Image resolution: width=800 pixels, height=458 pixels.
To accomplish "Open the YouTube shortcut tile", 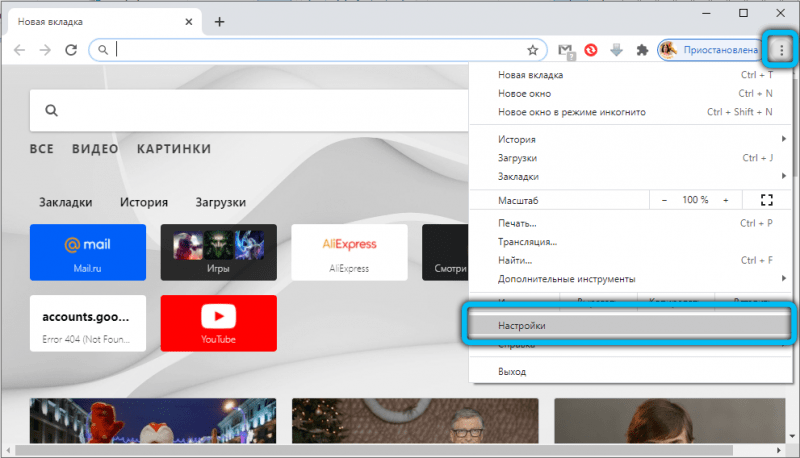I will 219,323.
